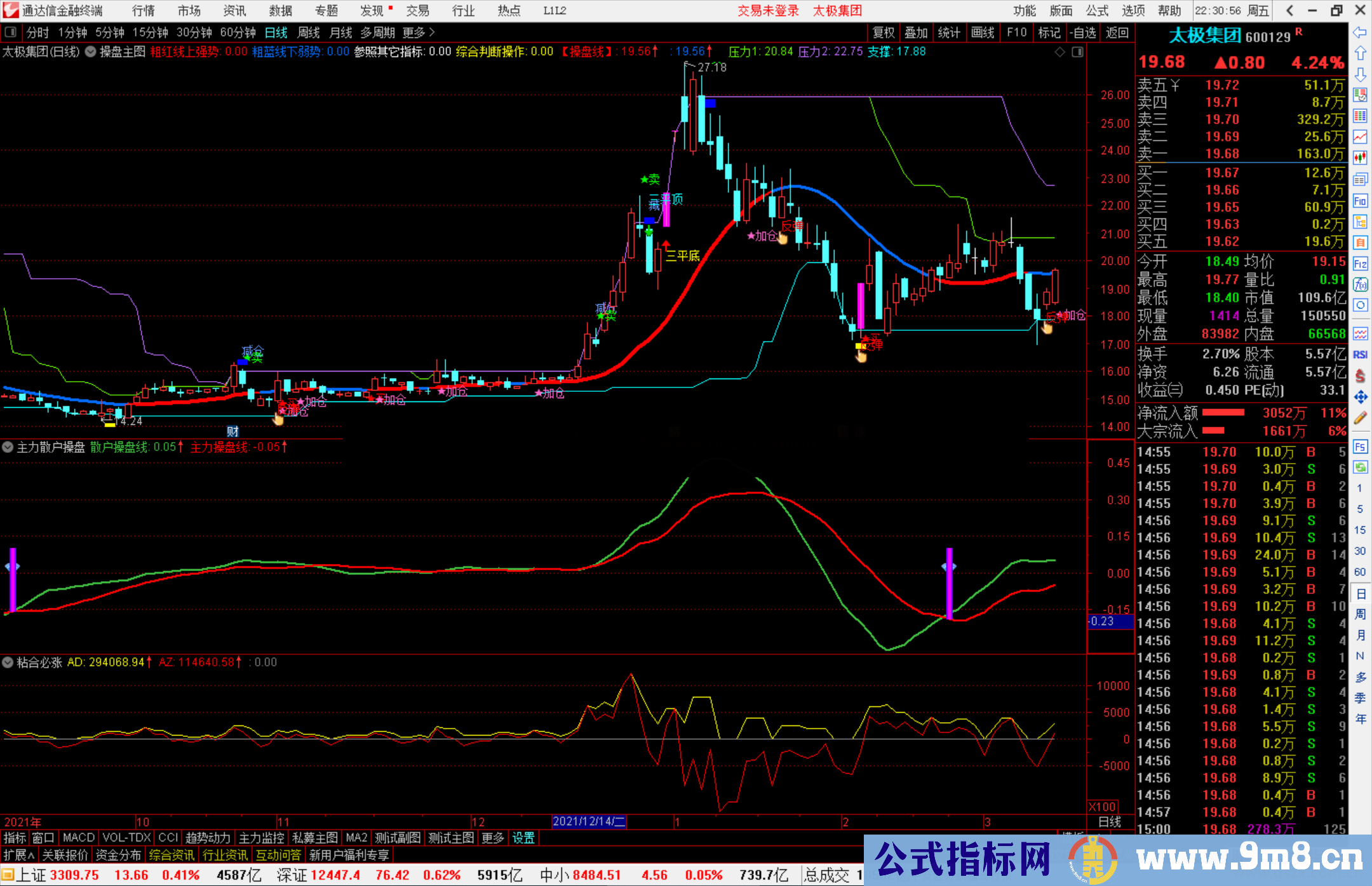Screen dimensions: 1372x886
Task: Open the RSI indicator from sidebar
Action: (x=1360, y=354)
